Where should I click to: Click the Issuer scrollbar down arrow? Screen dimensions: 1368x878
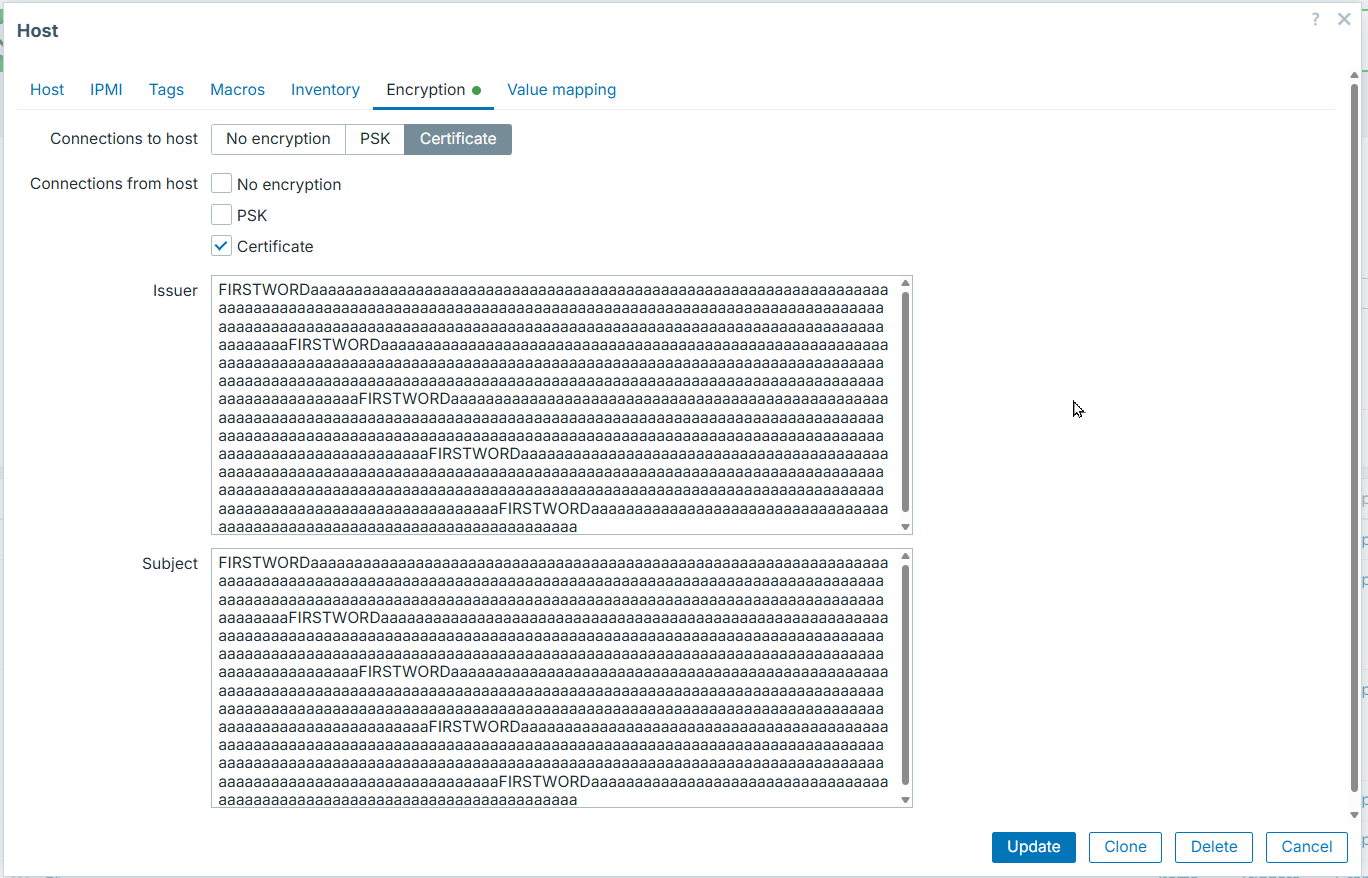[x=906, y=527]
